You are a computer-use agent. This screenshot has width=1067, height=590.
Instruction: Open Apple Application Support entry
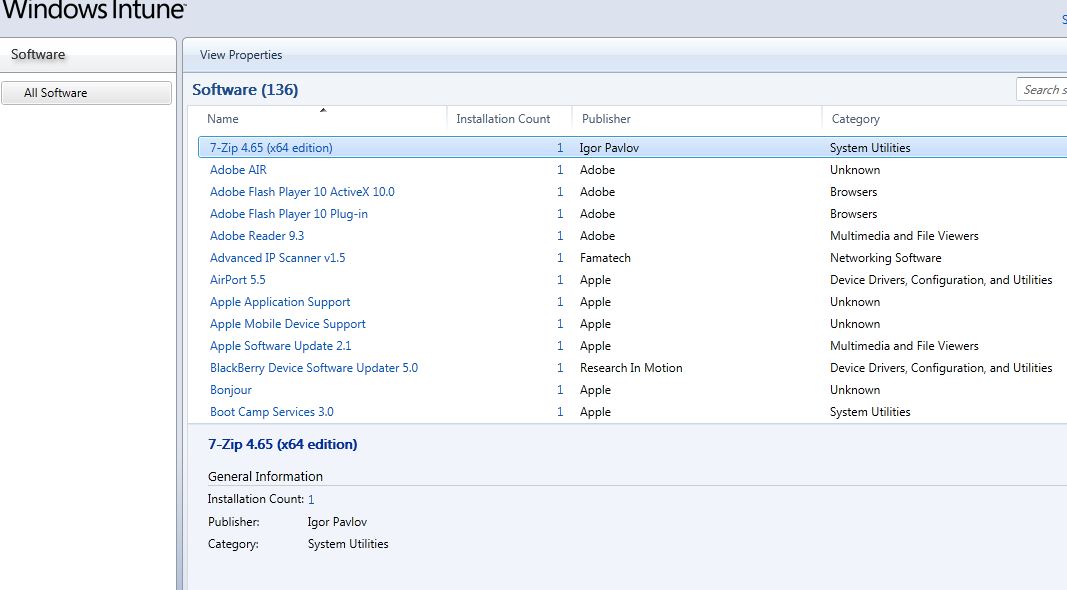point(280,302)
